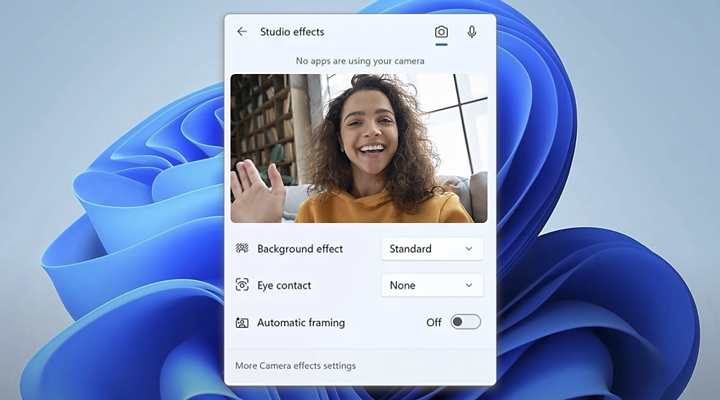720x400 pixels.
Task: Click the Eye contact icon
Action: click(x=242, y=285)
